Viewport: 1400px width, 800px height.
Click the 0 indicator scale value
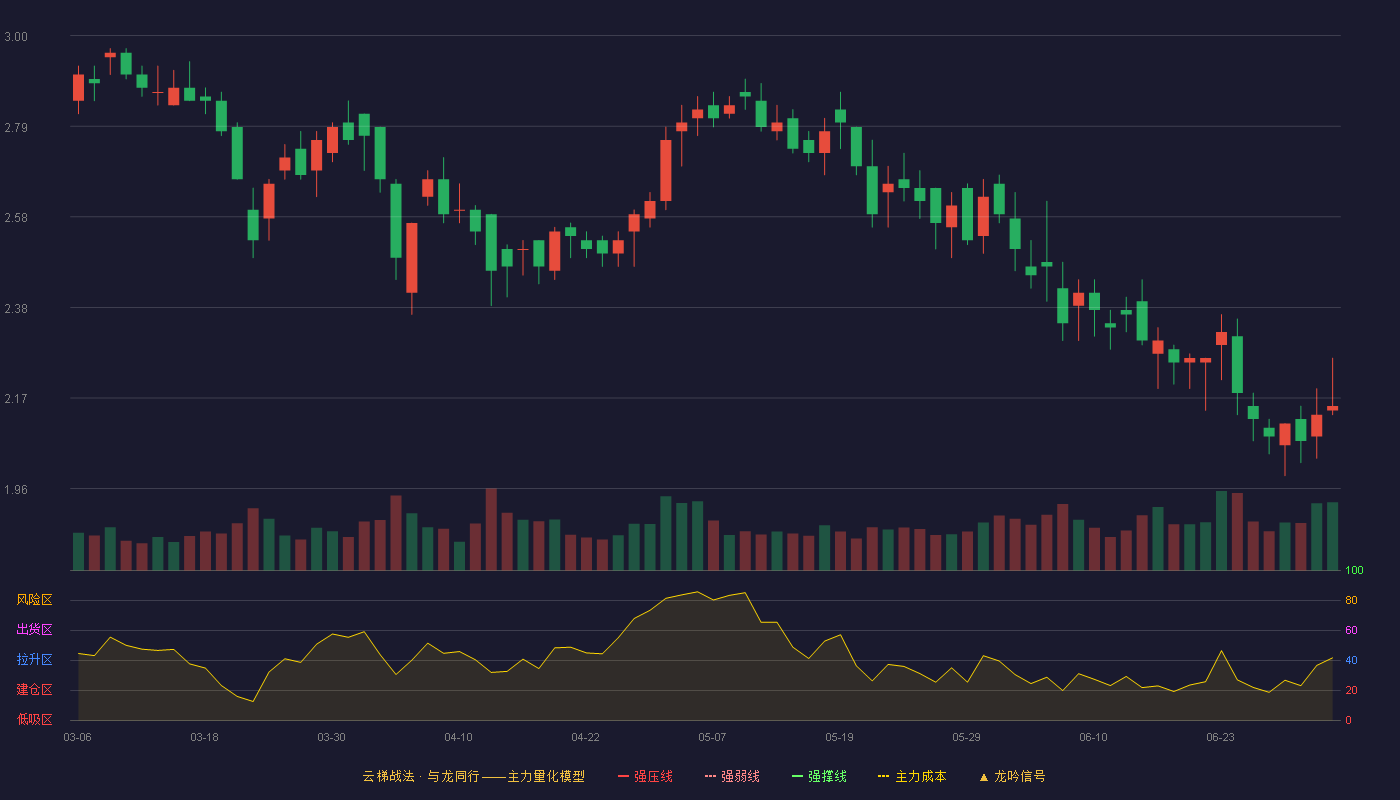pyautogui.click(x=1348, y=720)
